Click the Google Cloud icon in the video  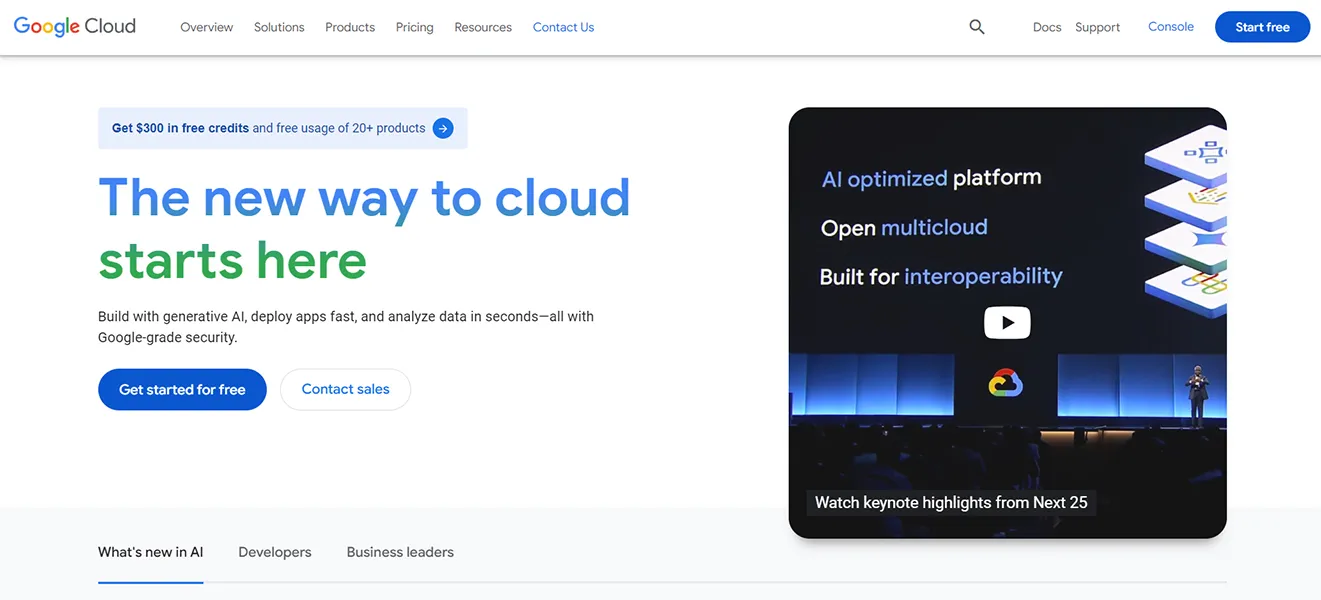pyautogui.click(x=1006, y=383)
